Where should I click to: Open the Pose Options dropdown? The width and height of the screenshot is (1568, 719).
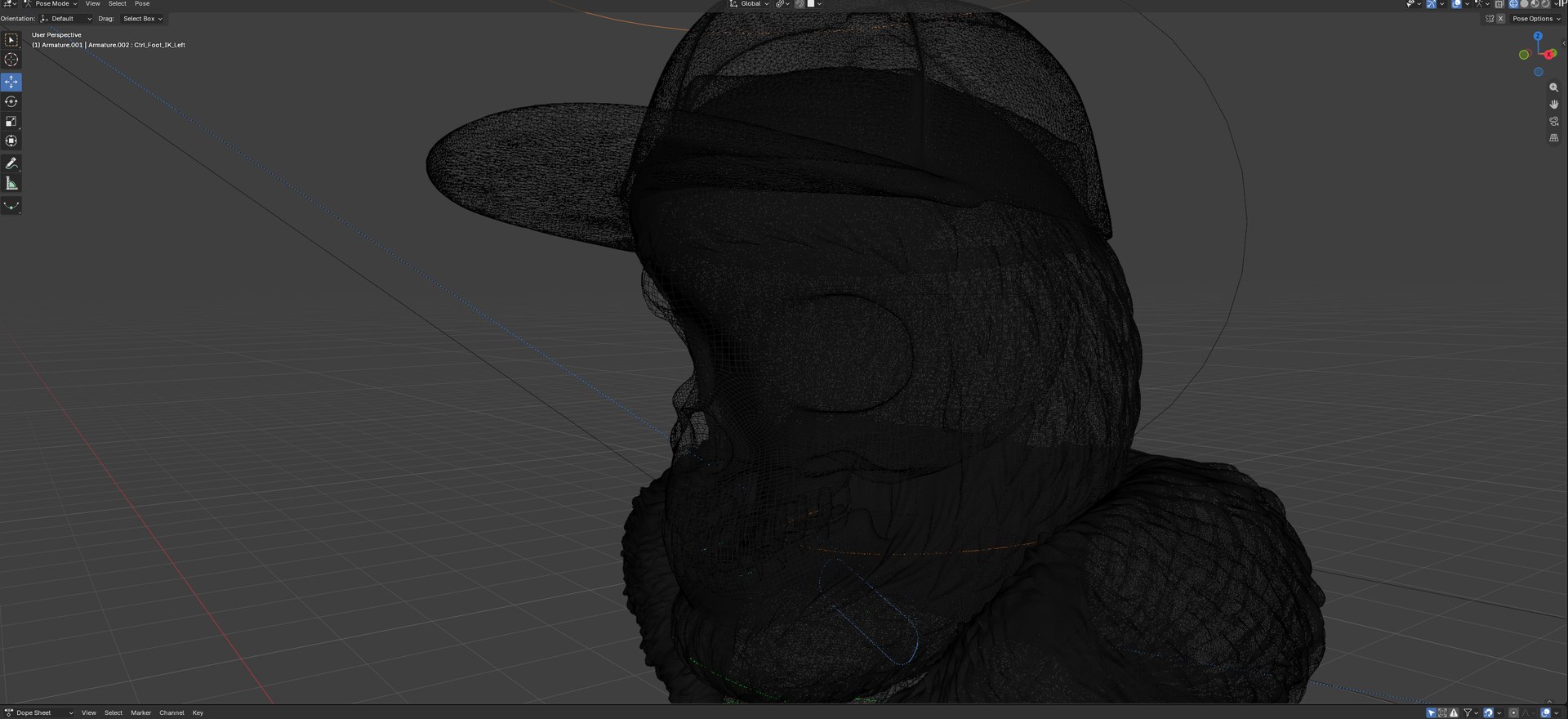[x=1536, y=19]
